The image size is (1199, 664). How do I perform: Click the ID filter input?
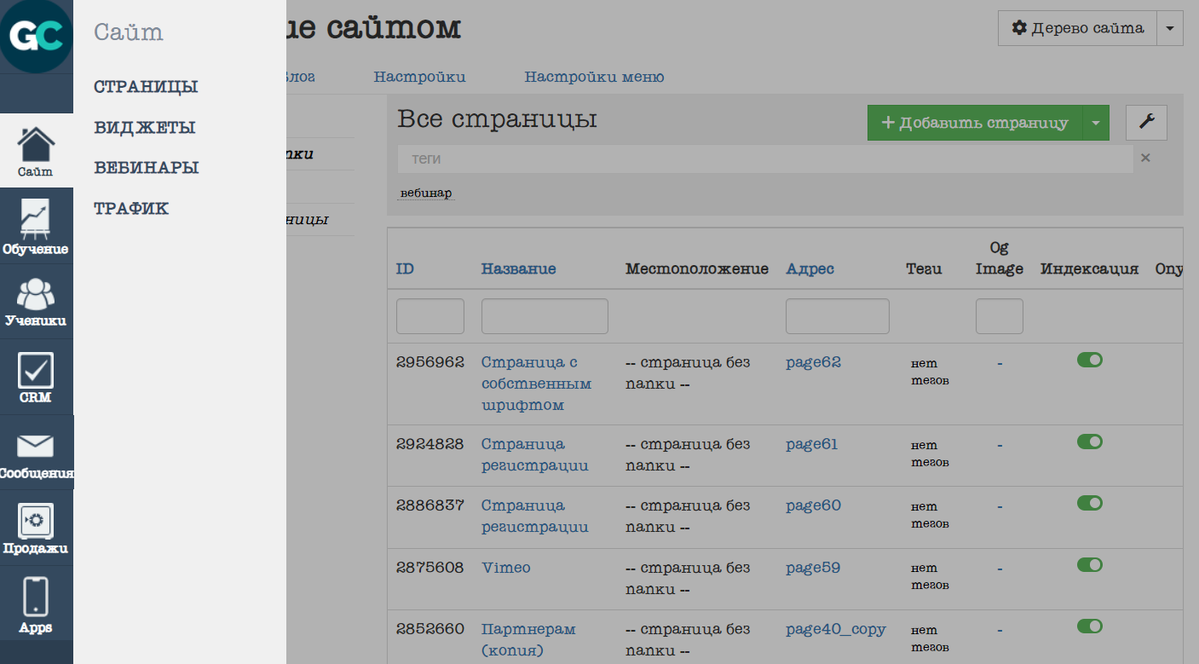tap(430, 316)
